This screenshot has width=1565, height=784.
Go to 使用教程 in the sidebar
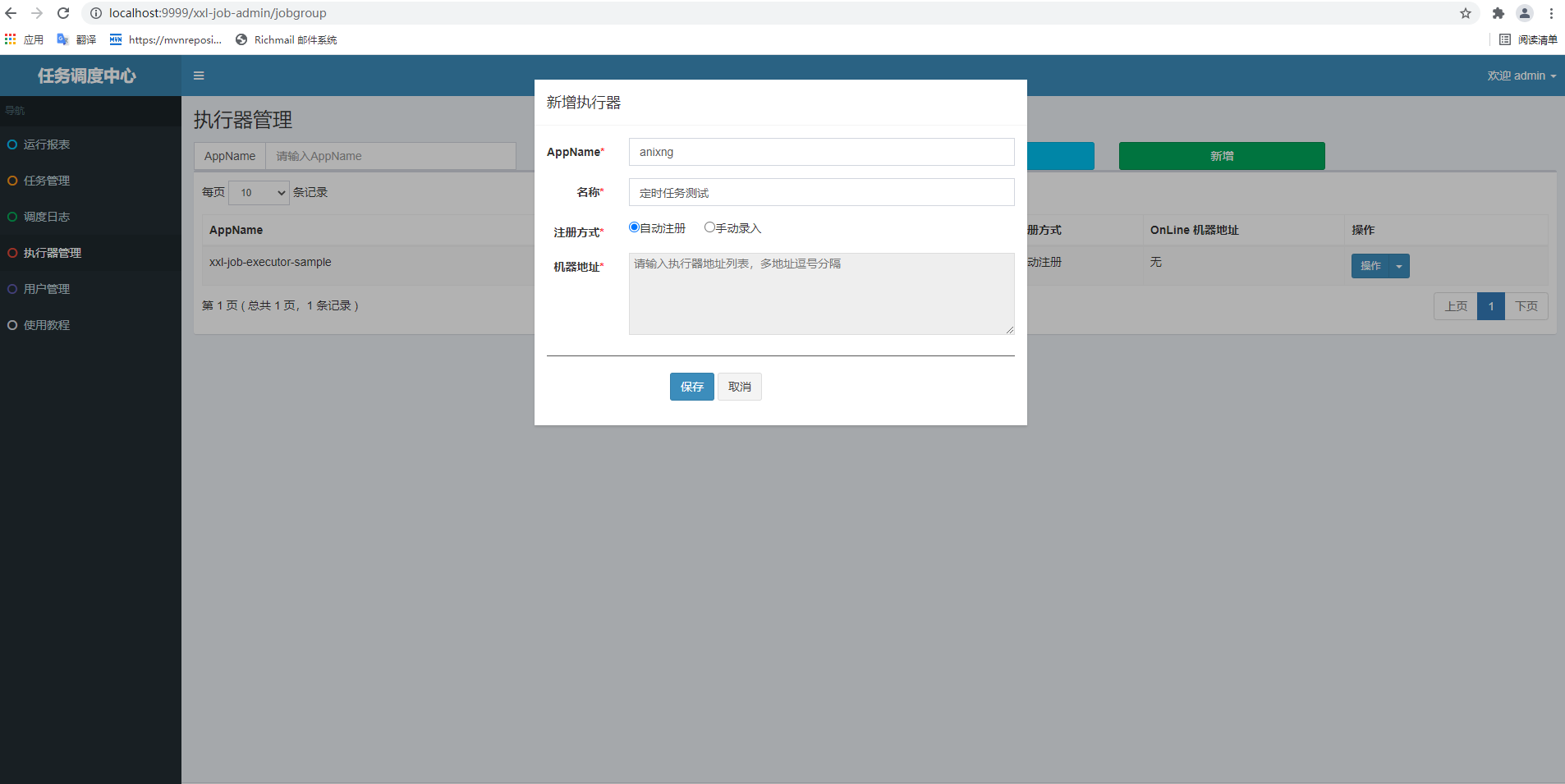(90, 325)
